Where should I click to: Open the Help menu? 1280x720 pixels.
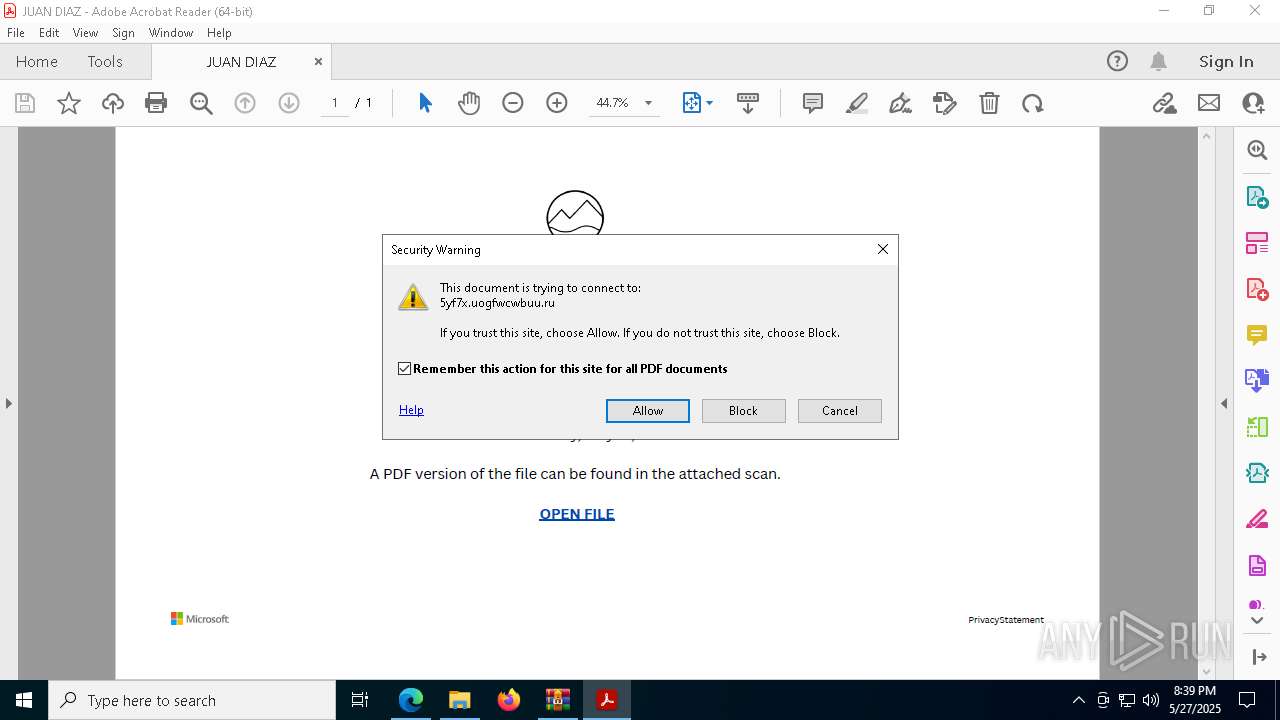tap(219, 33)
